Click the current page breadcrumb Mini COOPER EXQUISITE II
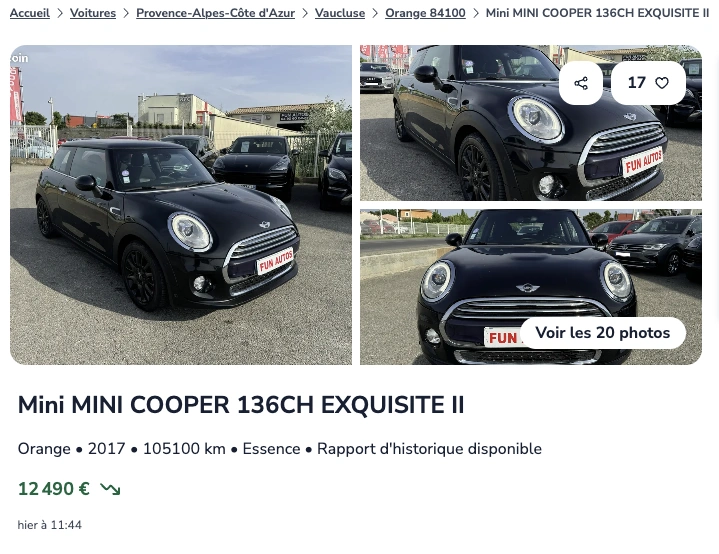 pyautogui.click(x=597, y=13)
